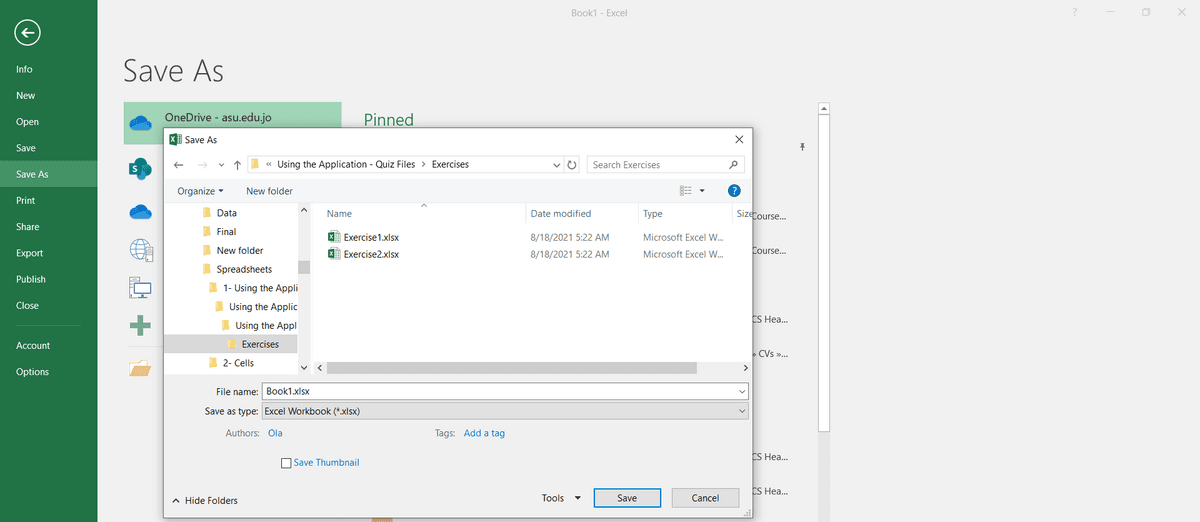Open the Tools dropdown
This screenshot has width=1200, height=522.
tap(563, 498)
